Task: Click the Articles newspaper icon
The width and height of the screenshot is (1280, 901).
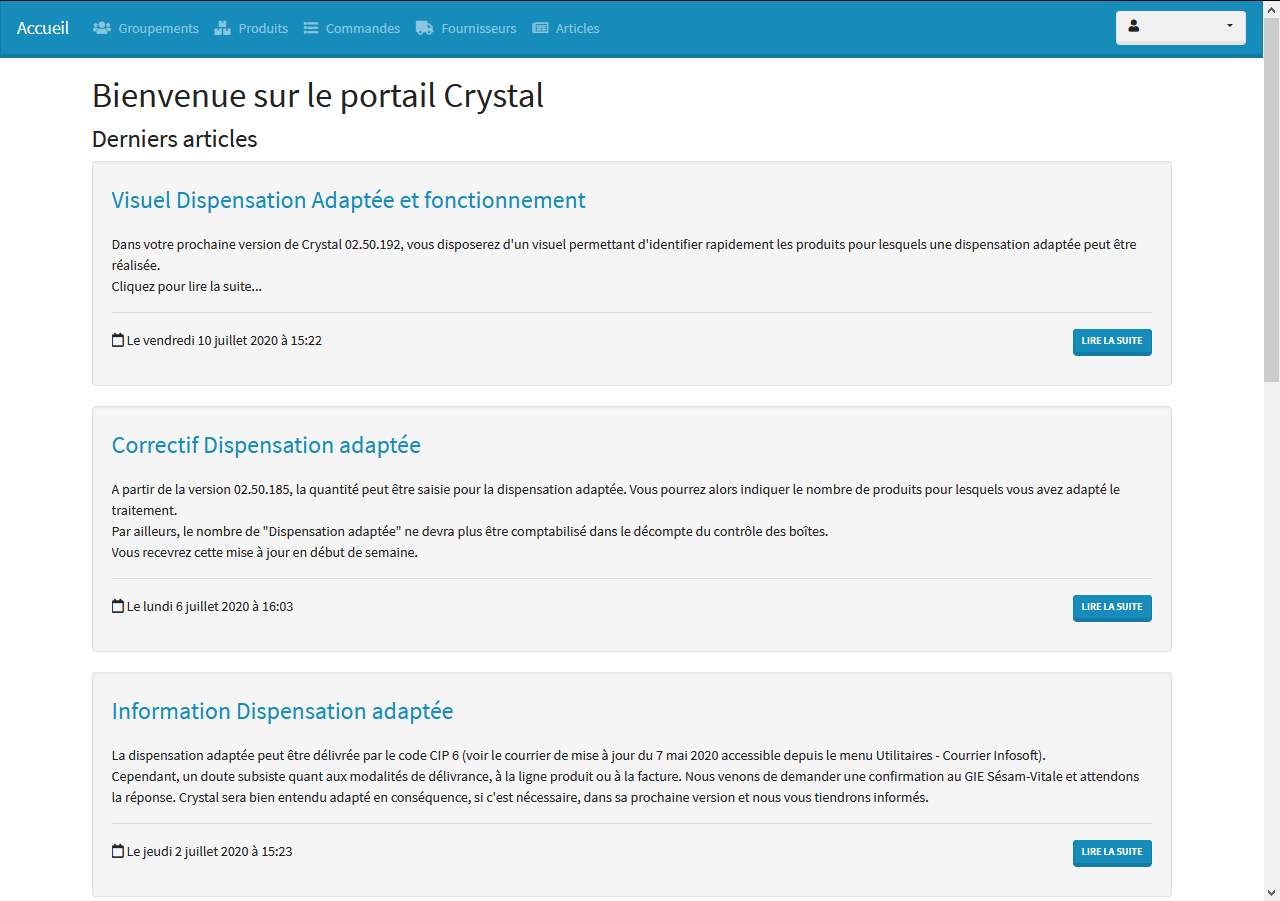Action: (x=540, y=28)
